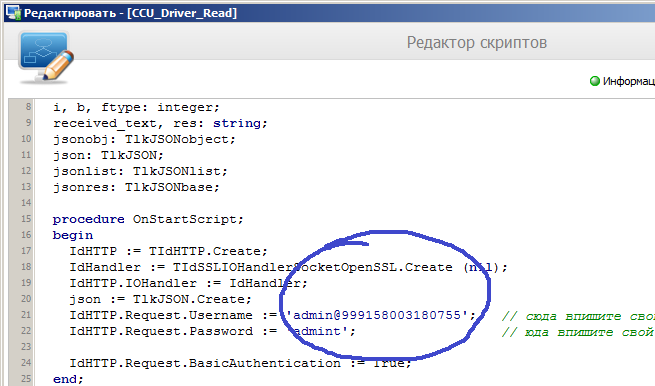655x386 pixels.
Task: Click the username string 'admin@999158003180755'
Action: pyautogui.click(x=377, y=315)
